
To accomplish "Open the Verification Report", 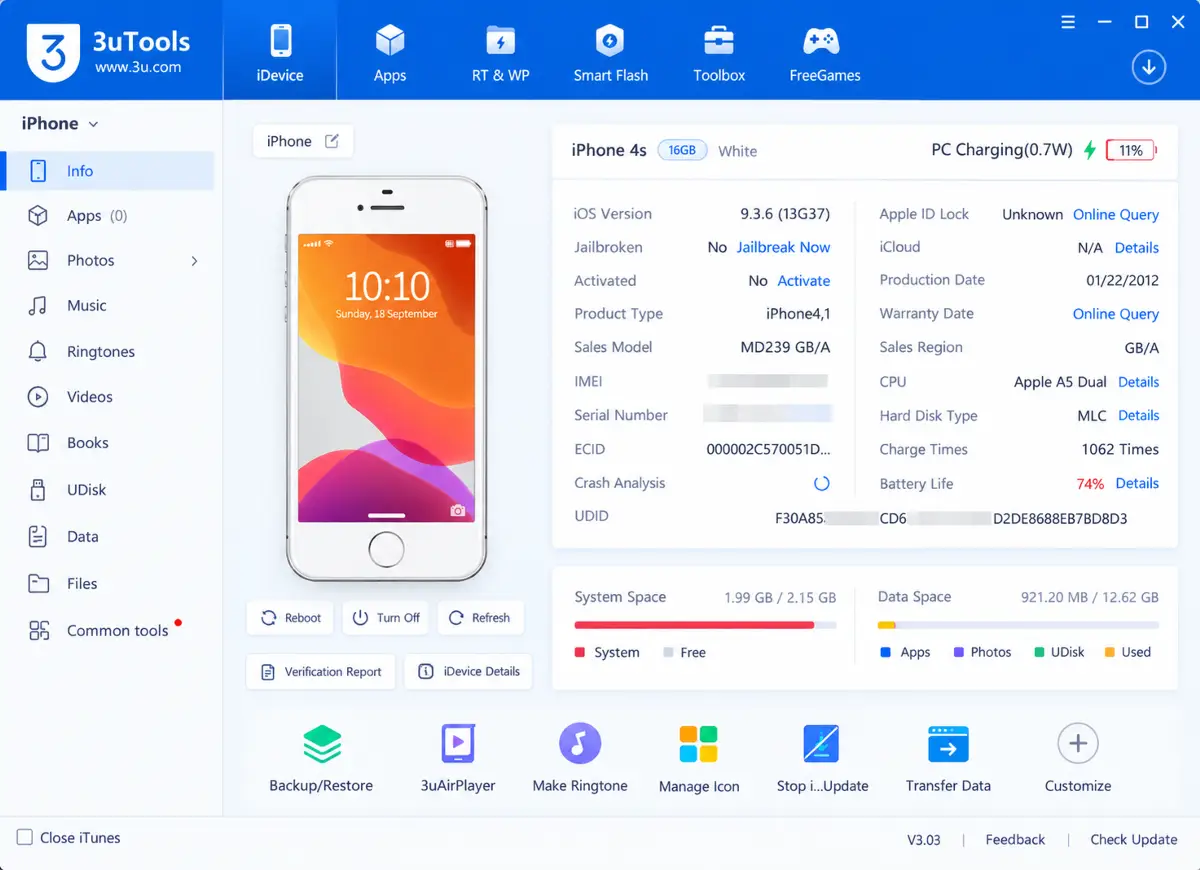I will point(321,672).
